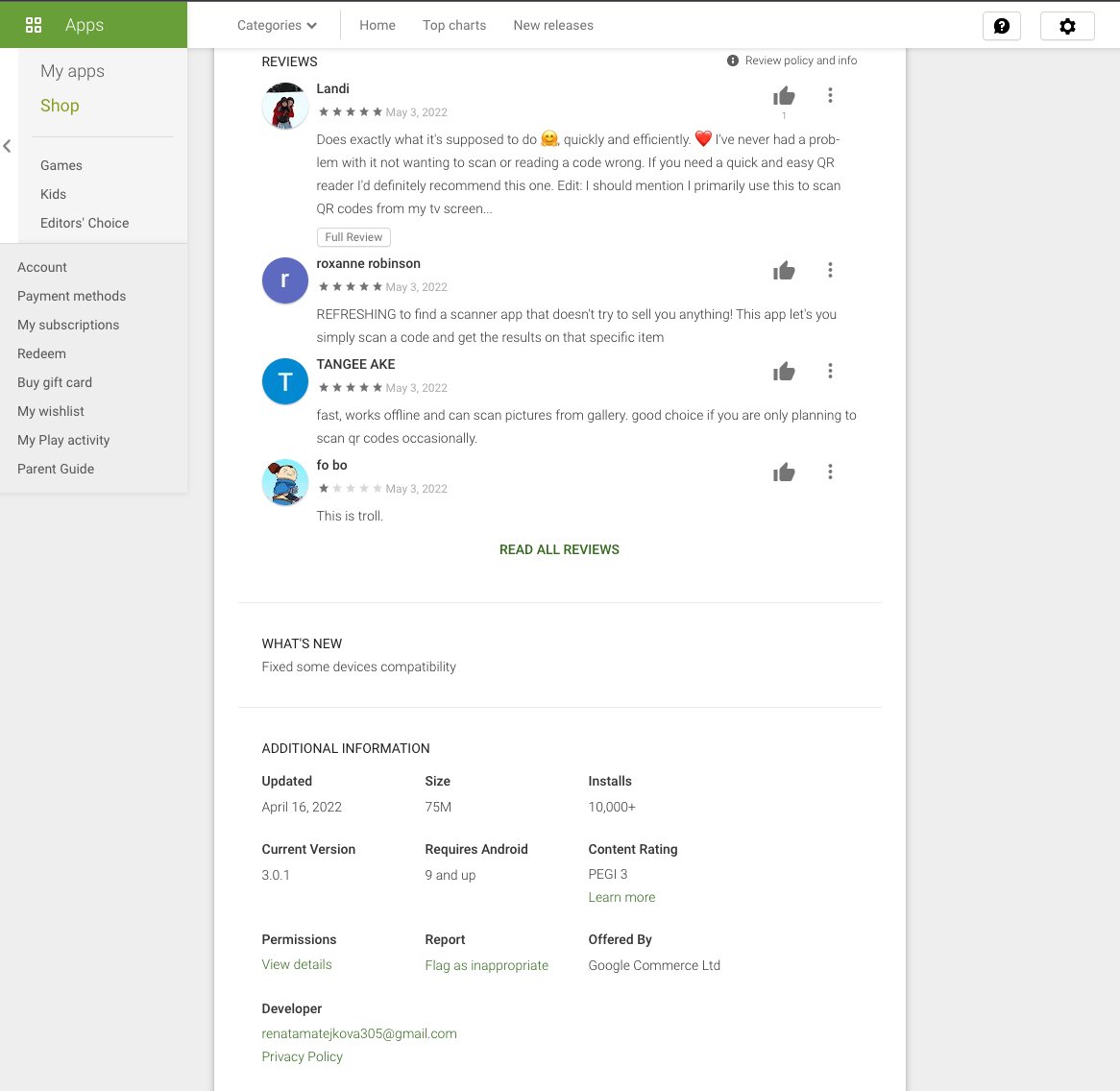The width and height of the screenshot is (1120, 1091).
Task: Click the 'April 16, 2022' updated date
Action: 302,807
